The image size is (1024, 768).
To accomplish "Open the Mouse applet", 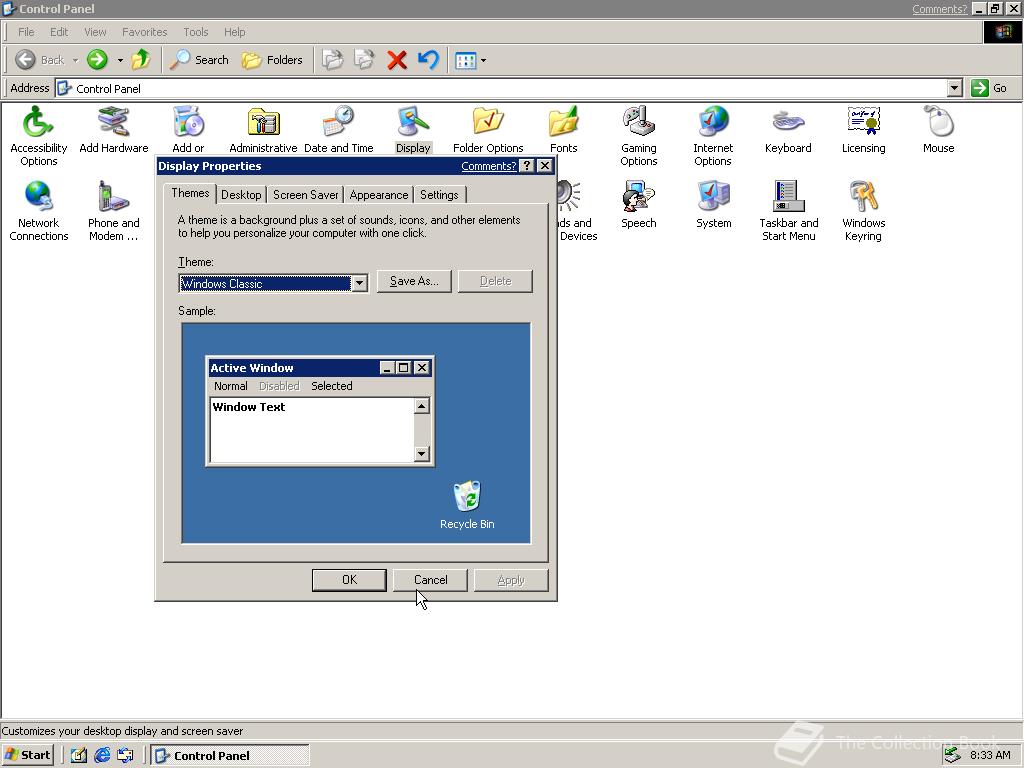I will pos(938,130).
